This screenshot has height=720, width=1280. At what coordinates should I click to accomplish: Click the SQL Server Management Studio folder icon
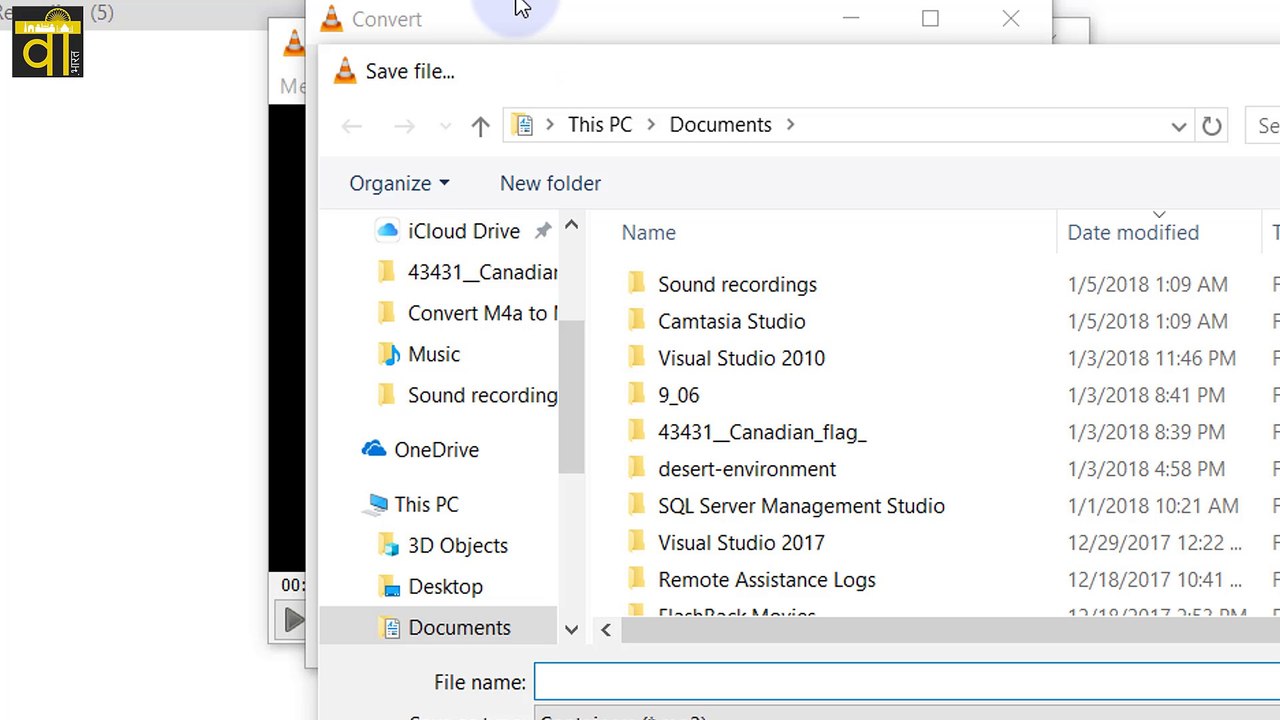click(637, 506)
